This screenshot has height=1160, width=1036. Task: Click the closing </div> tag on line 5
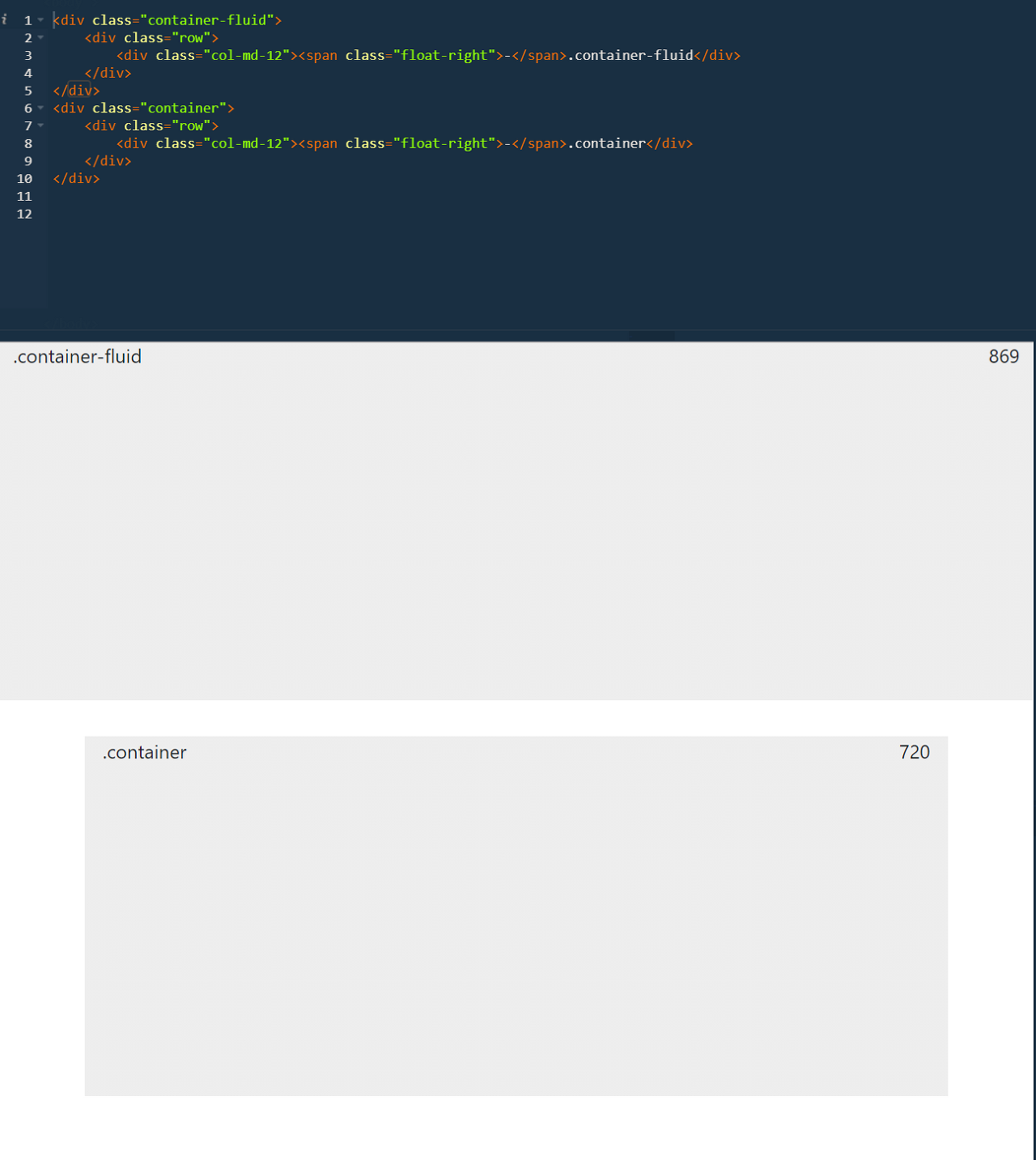77,91
